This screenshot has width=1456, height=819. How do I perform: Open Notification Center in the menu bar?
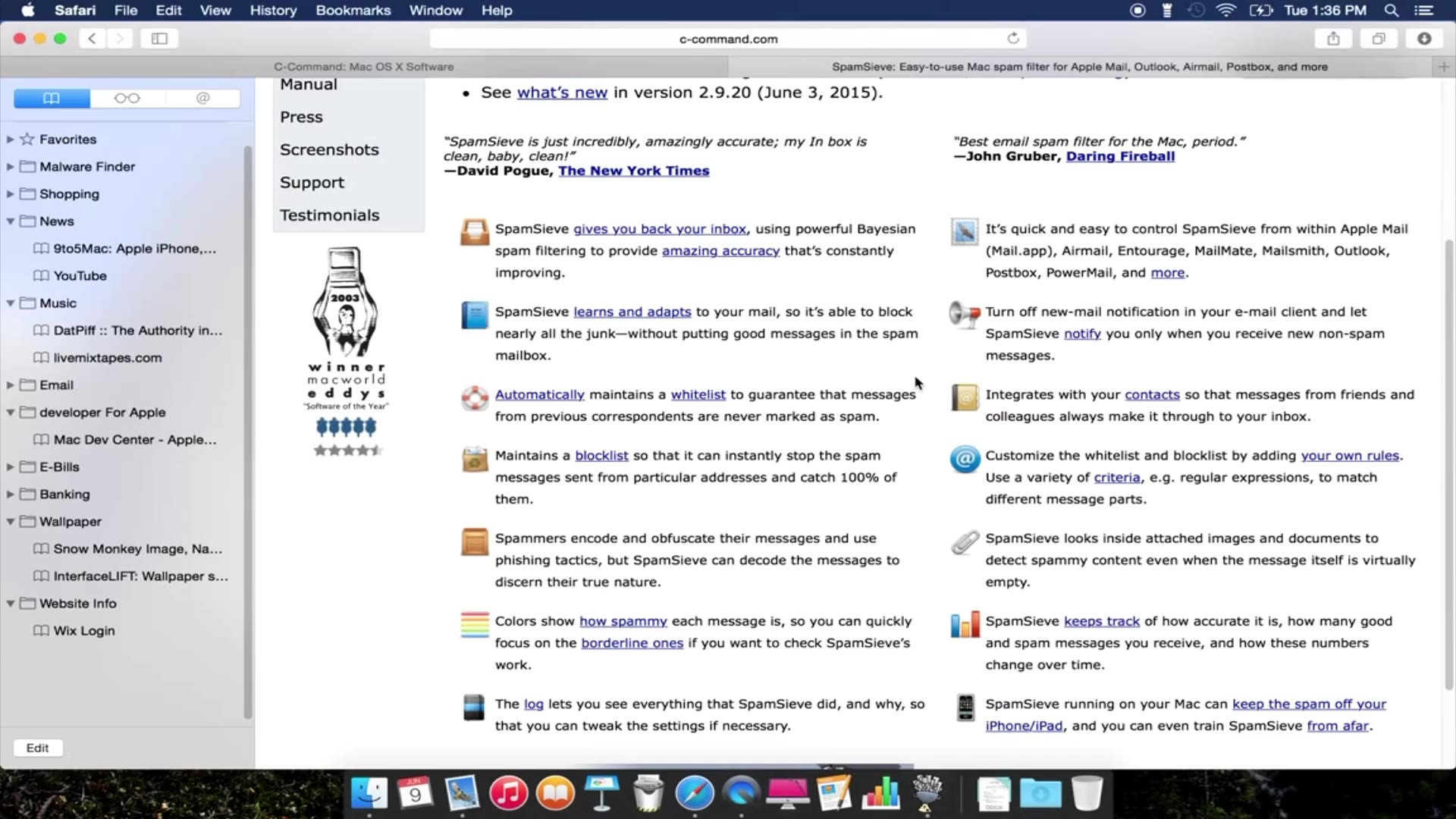(1424, 11)
